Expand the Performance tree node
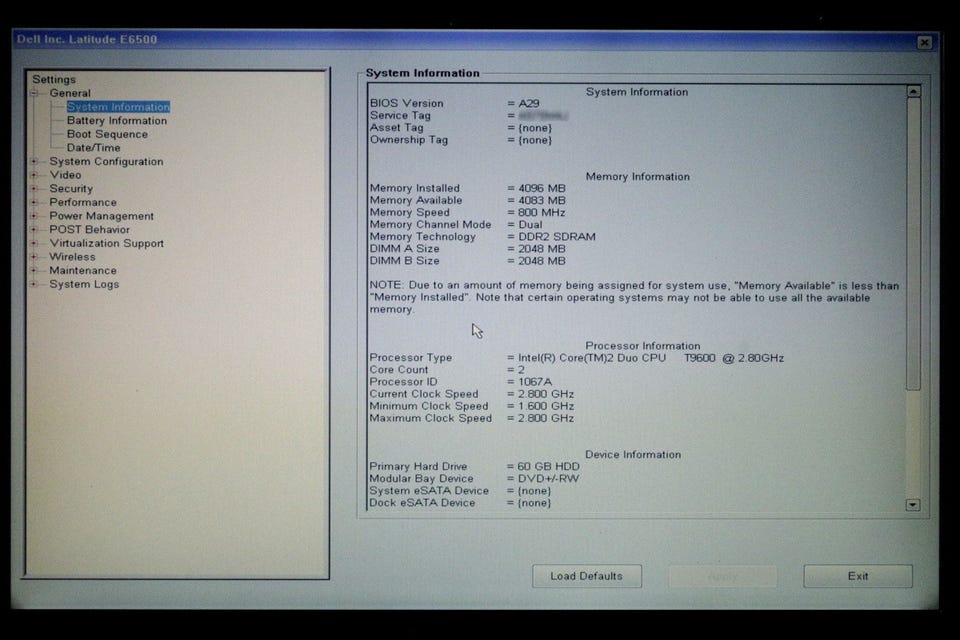960x640 pixels. coord(36,202)
